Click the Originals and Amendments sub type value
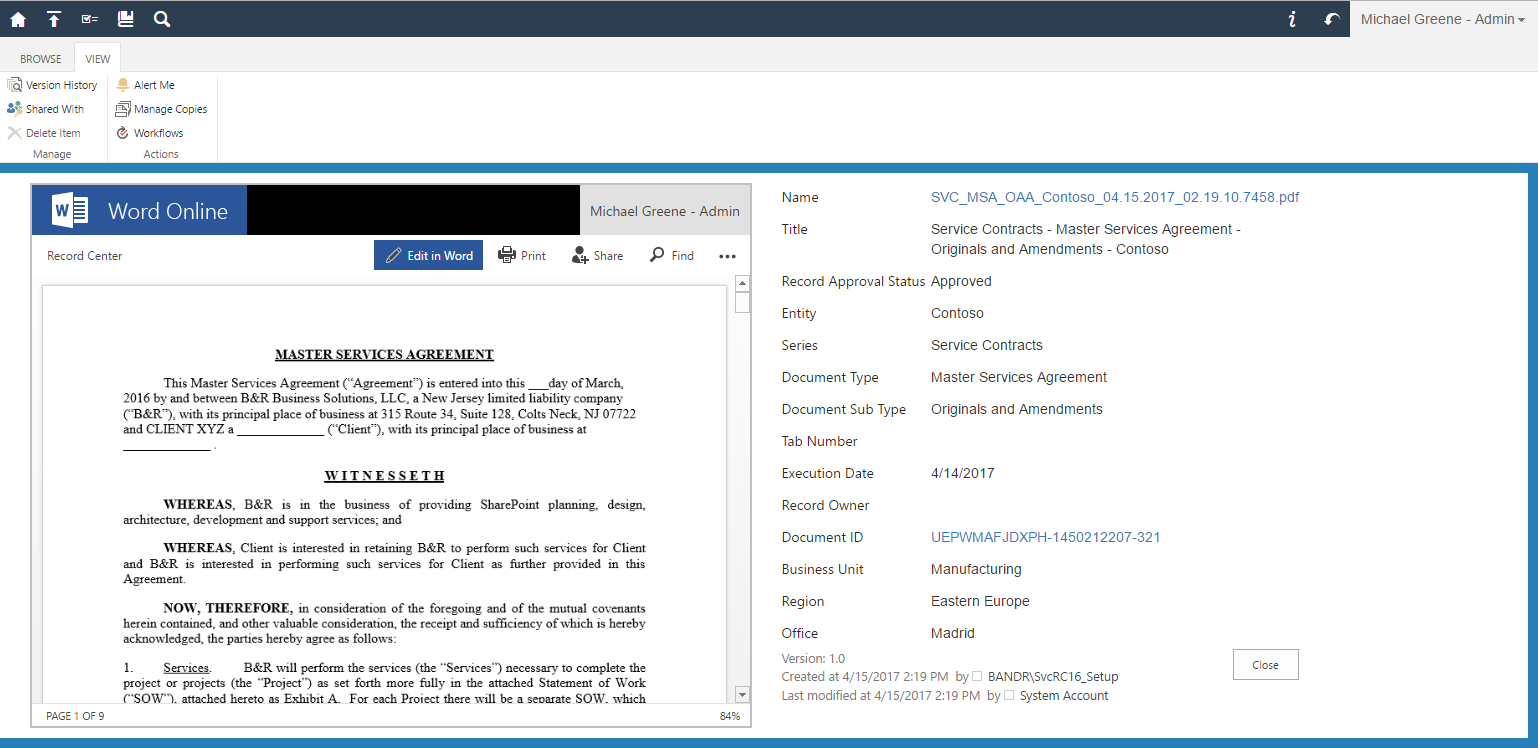This screenshot has height=748, width=1538. 1017,409
